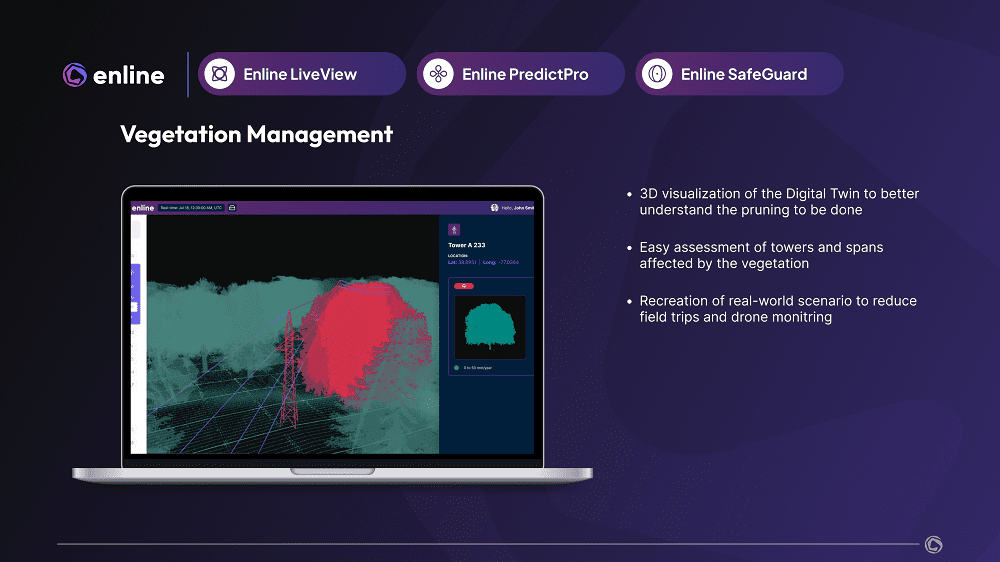Click the enline logo inside the laptop app
The width and height of the screenshot is (1000, 562).
click(143, 208)
